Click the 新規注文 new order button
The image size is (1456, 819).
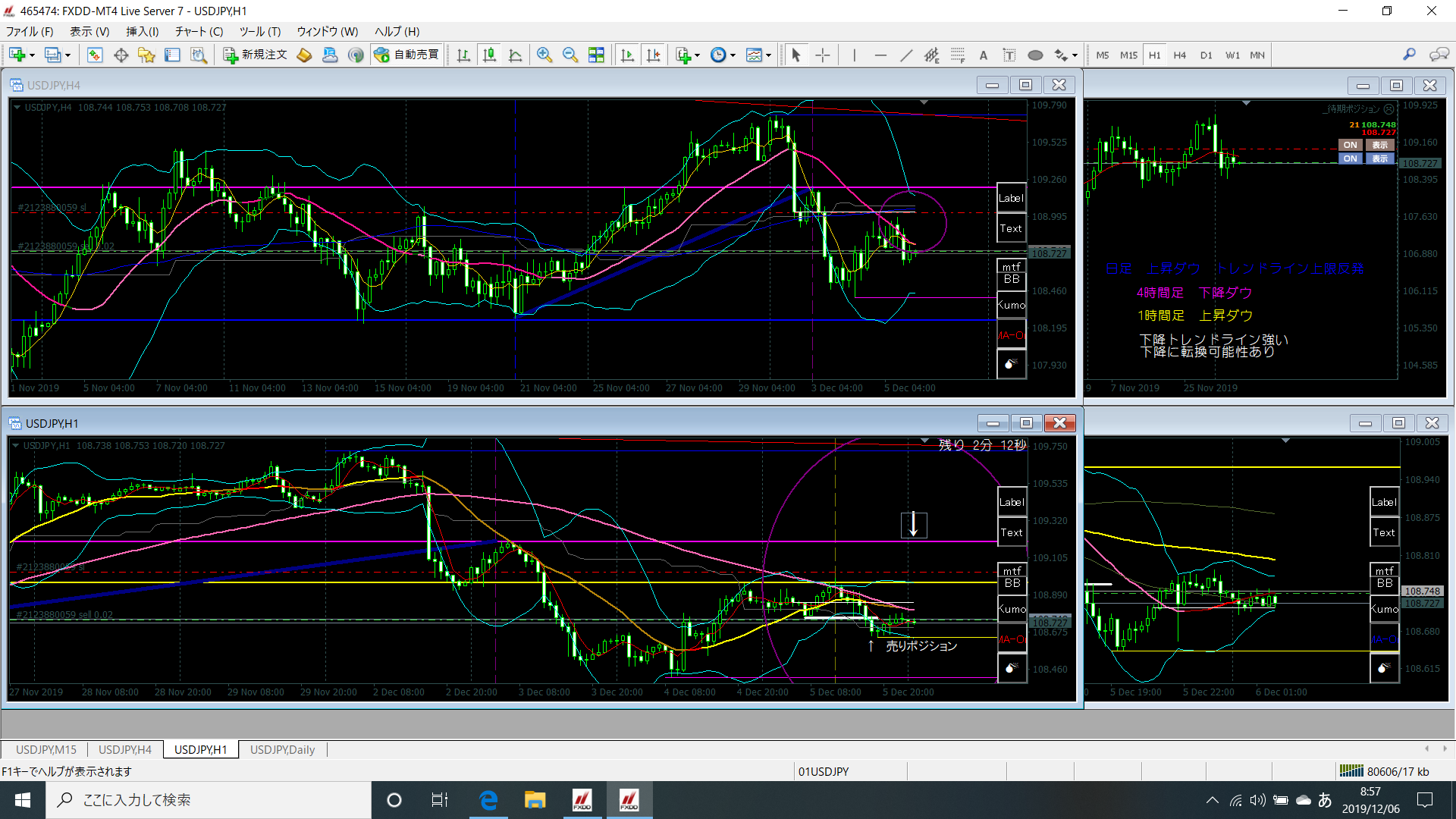click(256, 55)
